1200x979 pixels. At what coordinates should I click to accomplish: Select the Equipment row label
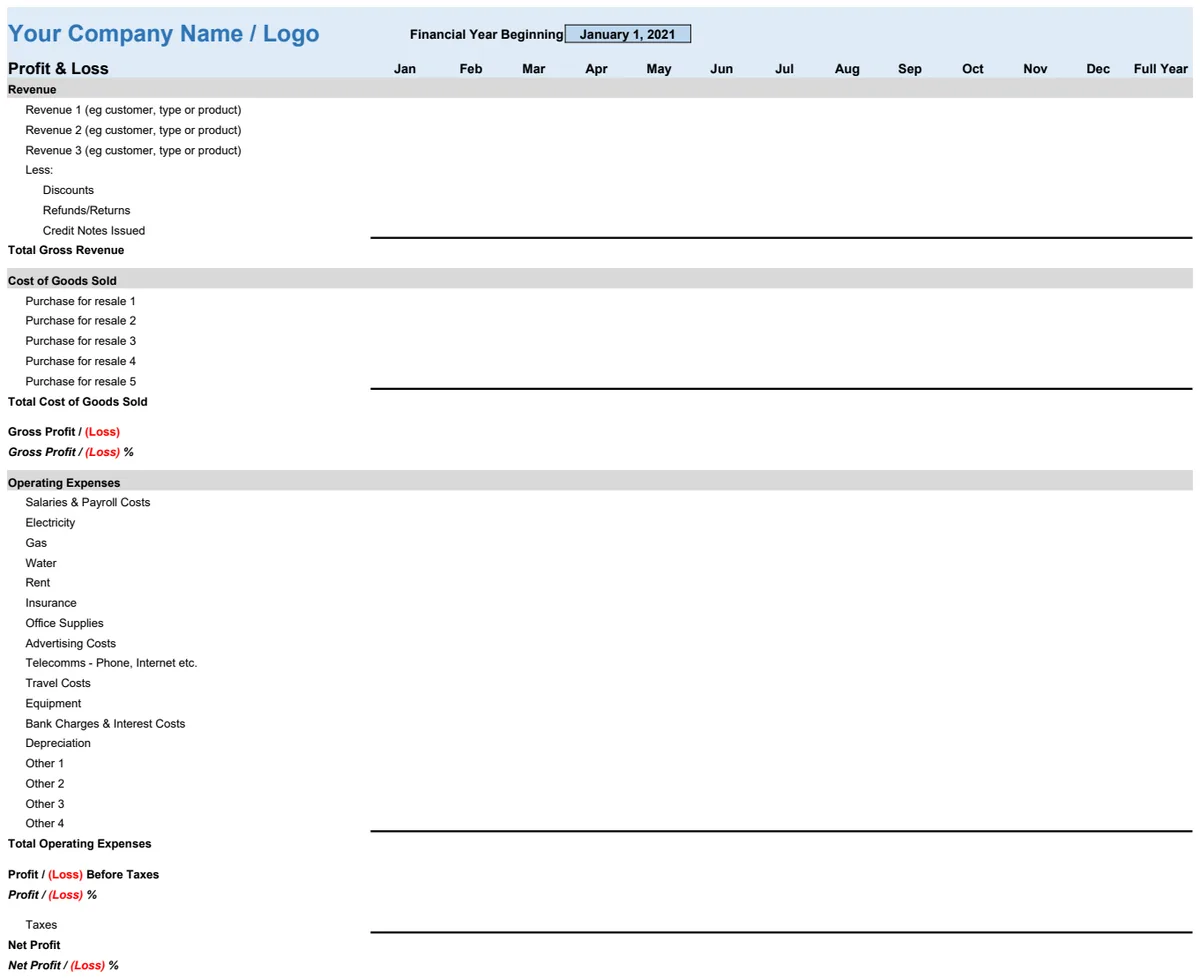click(x=53, y=703)
